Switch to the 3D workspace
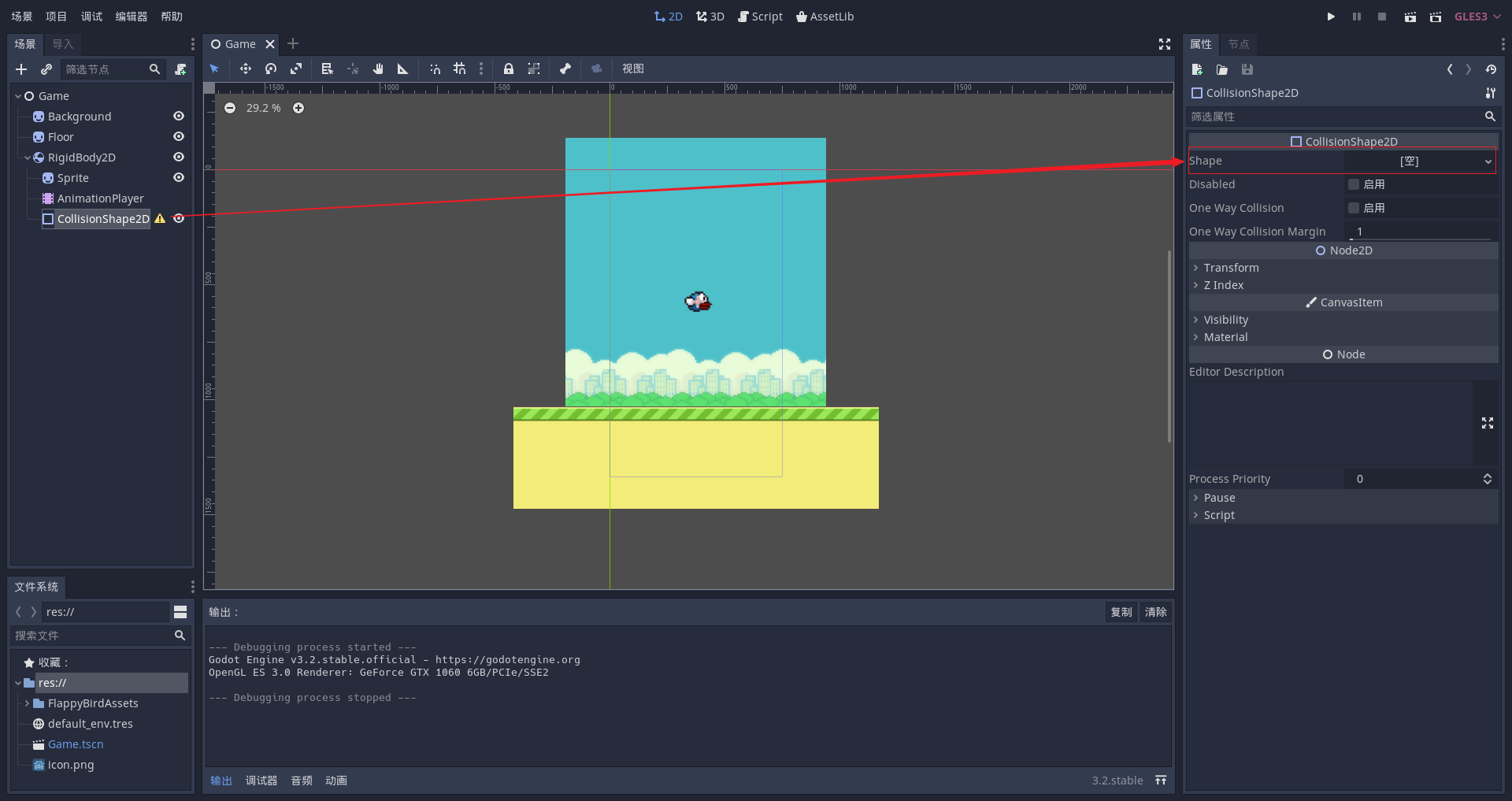 click(710, 17)
